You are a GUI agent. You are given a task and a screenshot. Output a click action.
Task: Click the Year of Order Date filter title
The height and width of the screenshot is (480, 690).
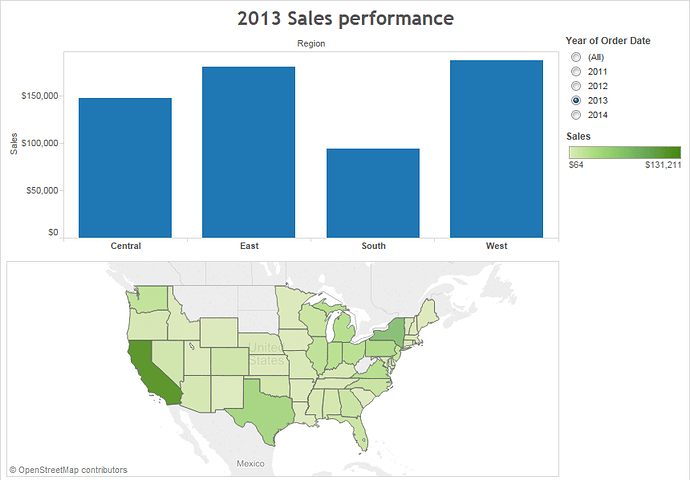click(608, 40)
